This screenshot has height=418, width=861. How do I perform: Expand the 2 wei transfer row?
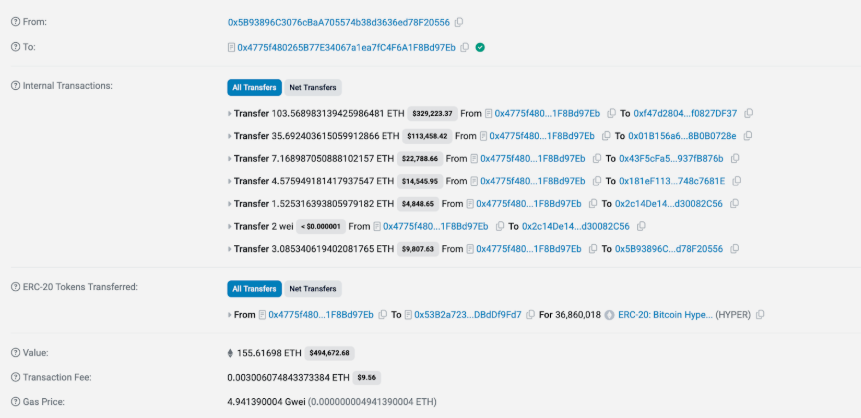(x=230, y=227)
